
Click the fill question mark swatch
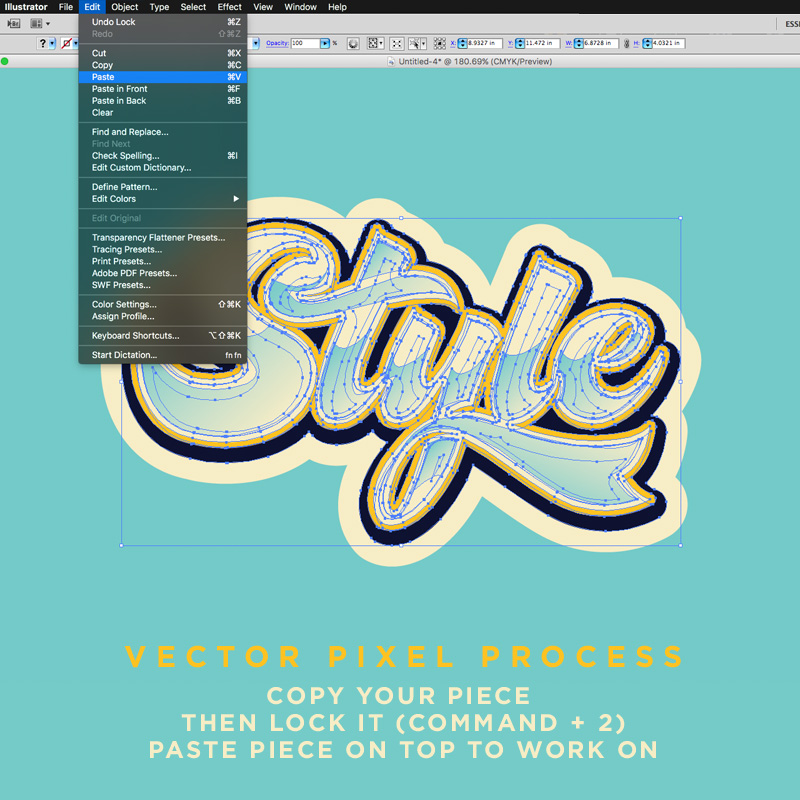click(x=42, y=43)
